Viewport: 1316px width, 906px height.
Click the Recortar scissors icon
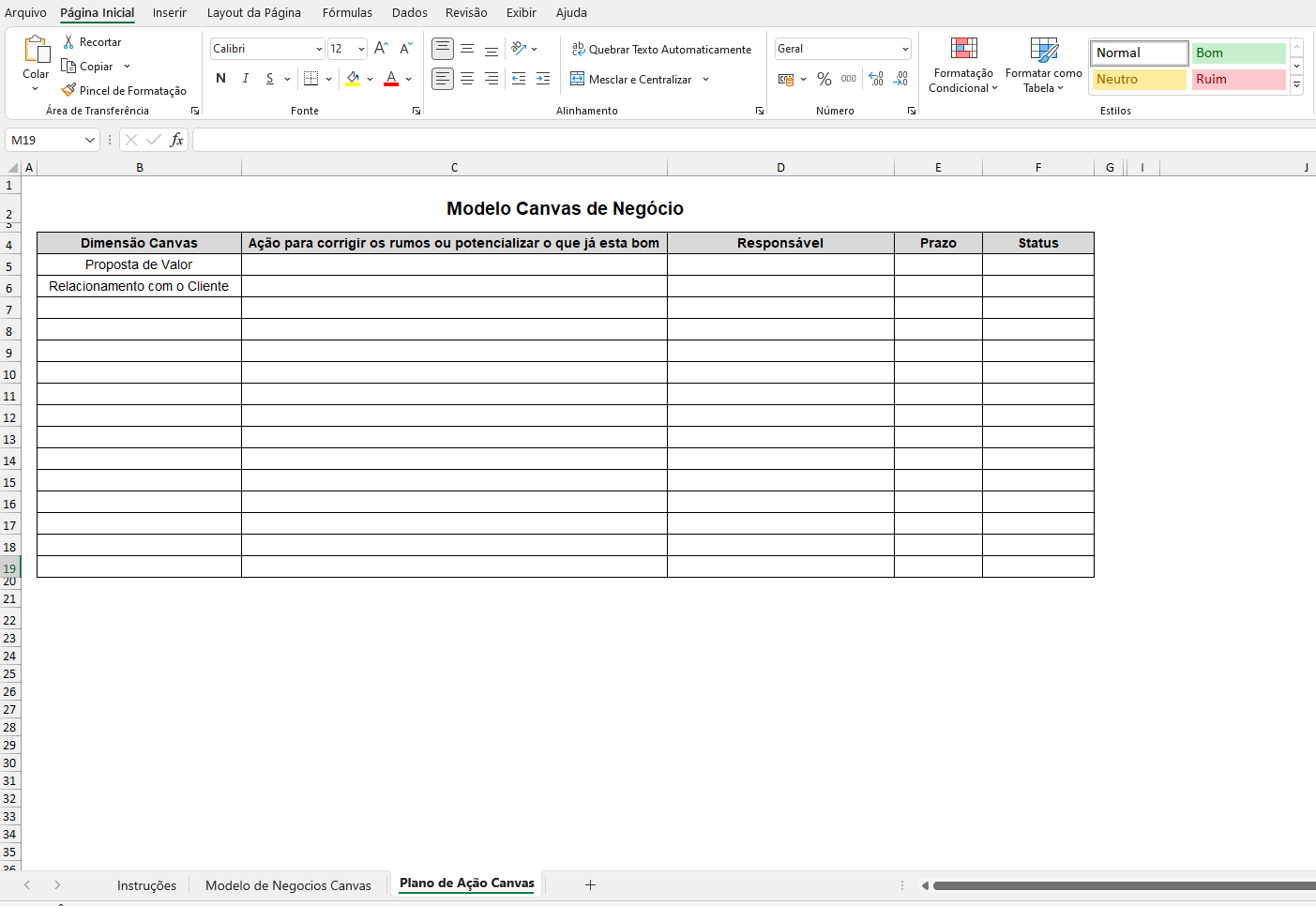(68, 42)
